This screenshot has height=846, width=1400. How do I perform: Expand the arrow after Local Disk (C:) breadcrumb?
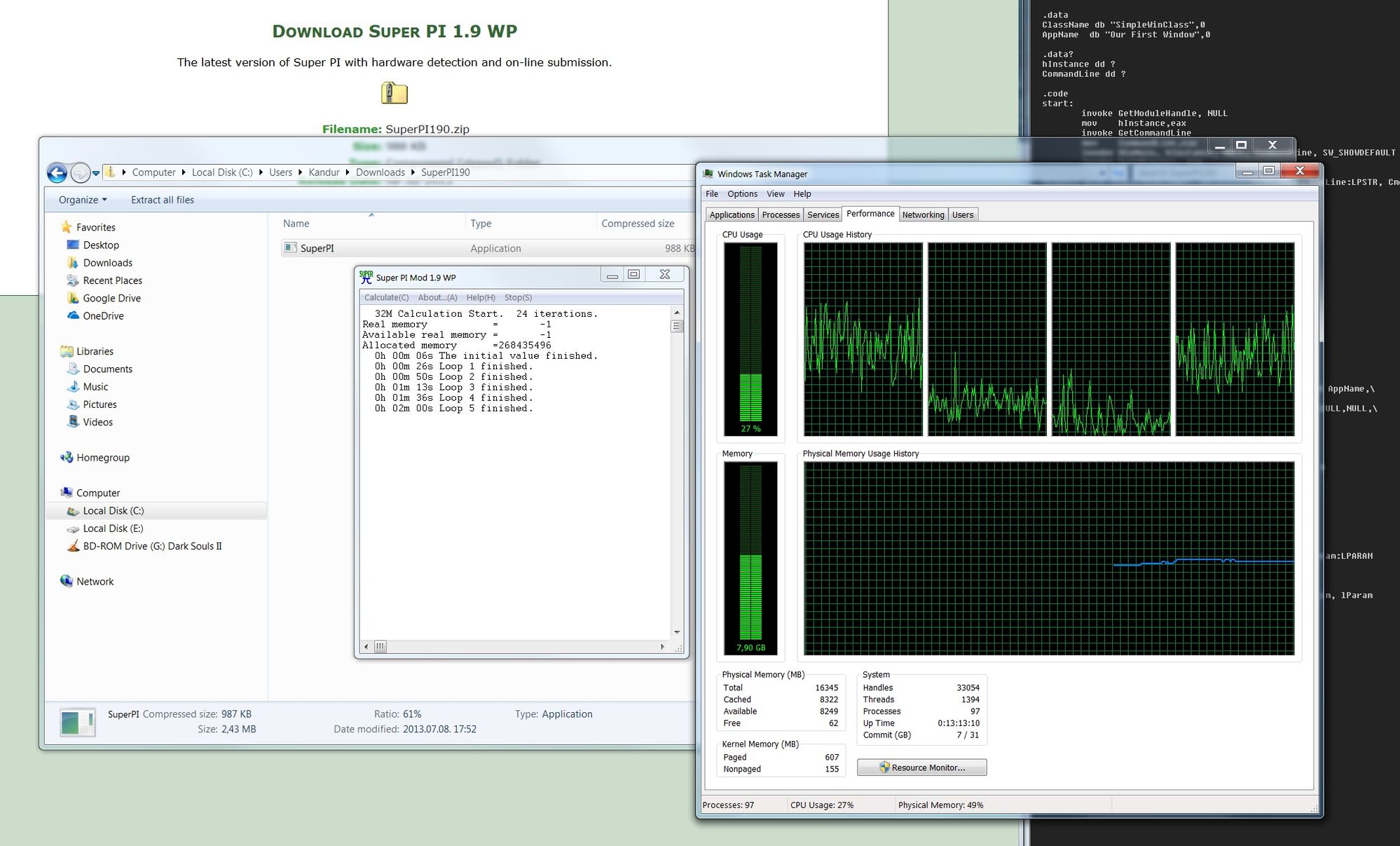(261, 172)
